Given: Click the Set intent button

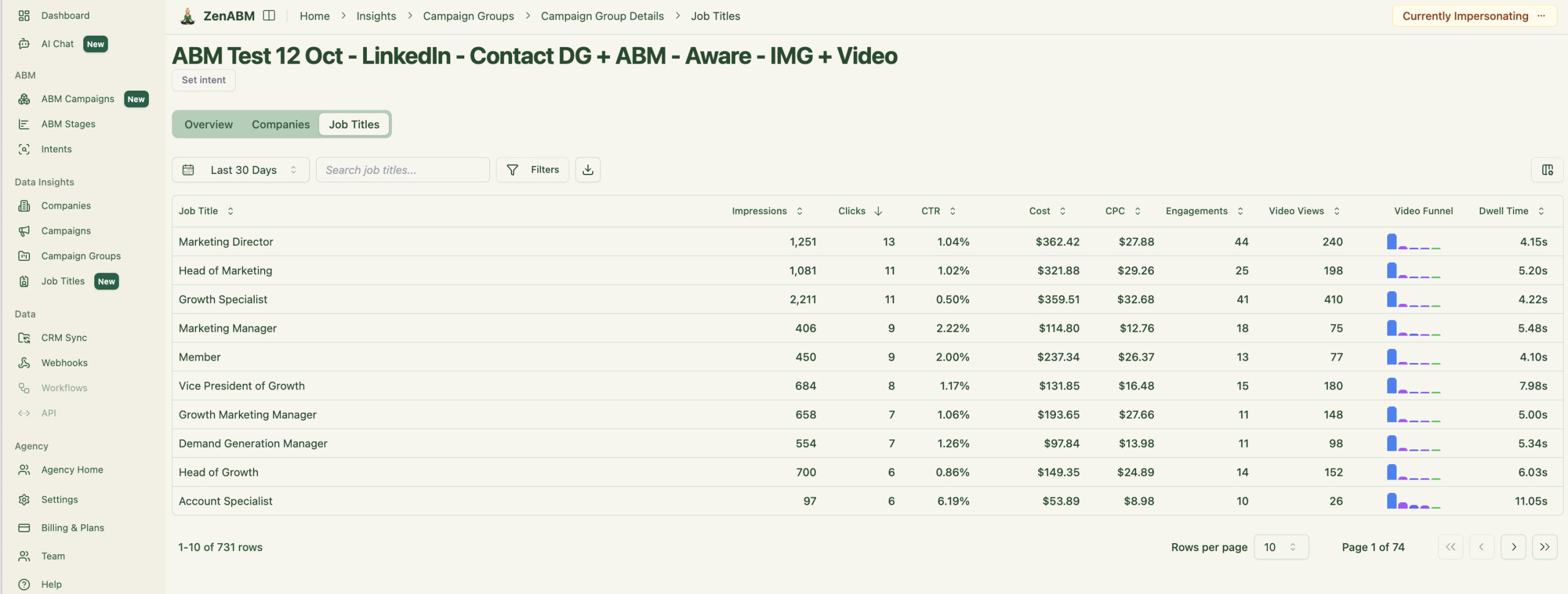Looking at the screenshot, I should tap(203, 80).
